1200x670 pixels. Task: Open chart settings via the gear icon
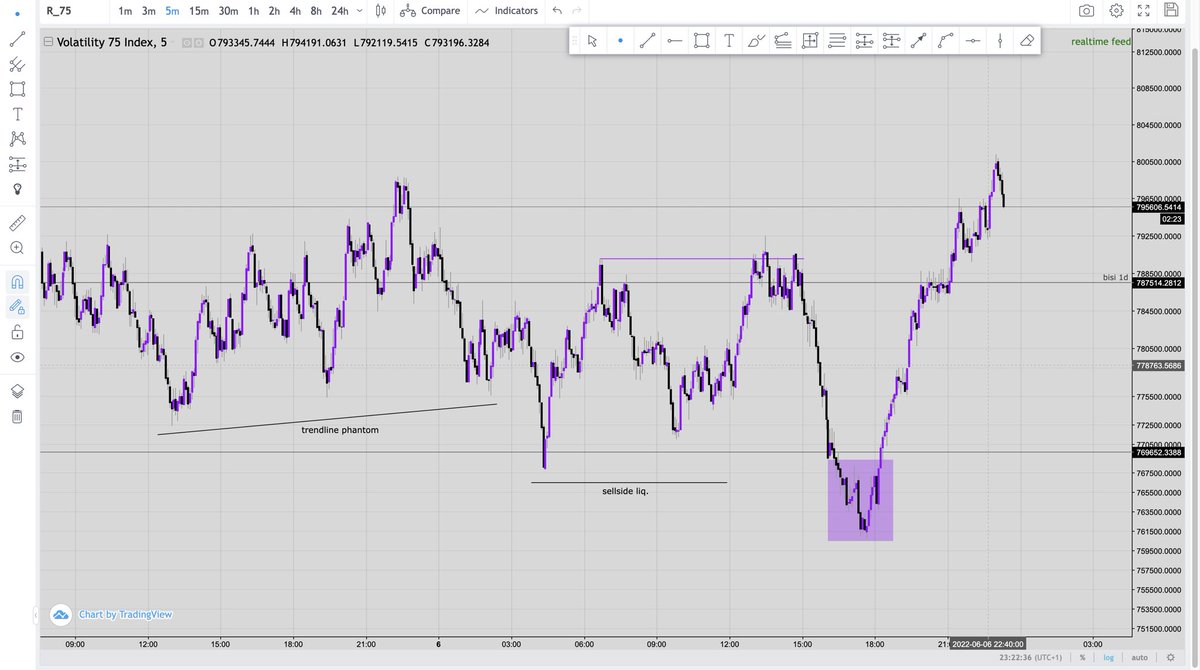[1117, 11]
